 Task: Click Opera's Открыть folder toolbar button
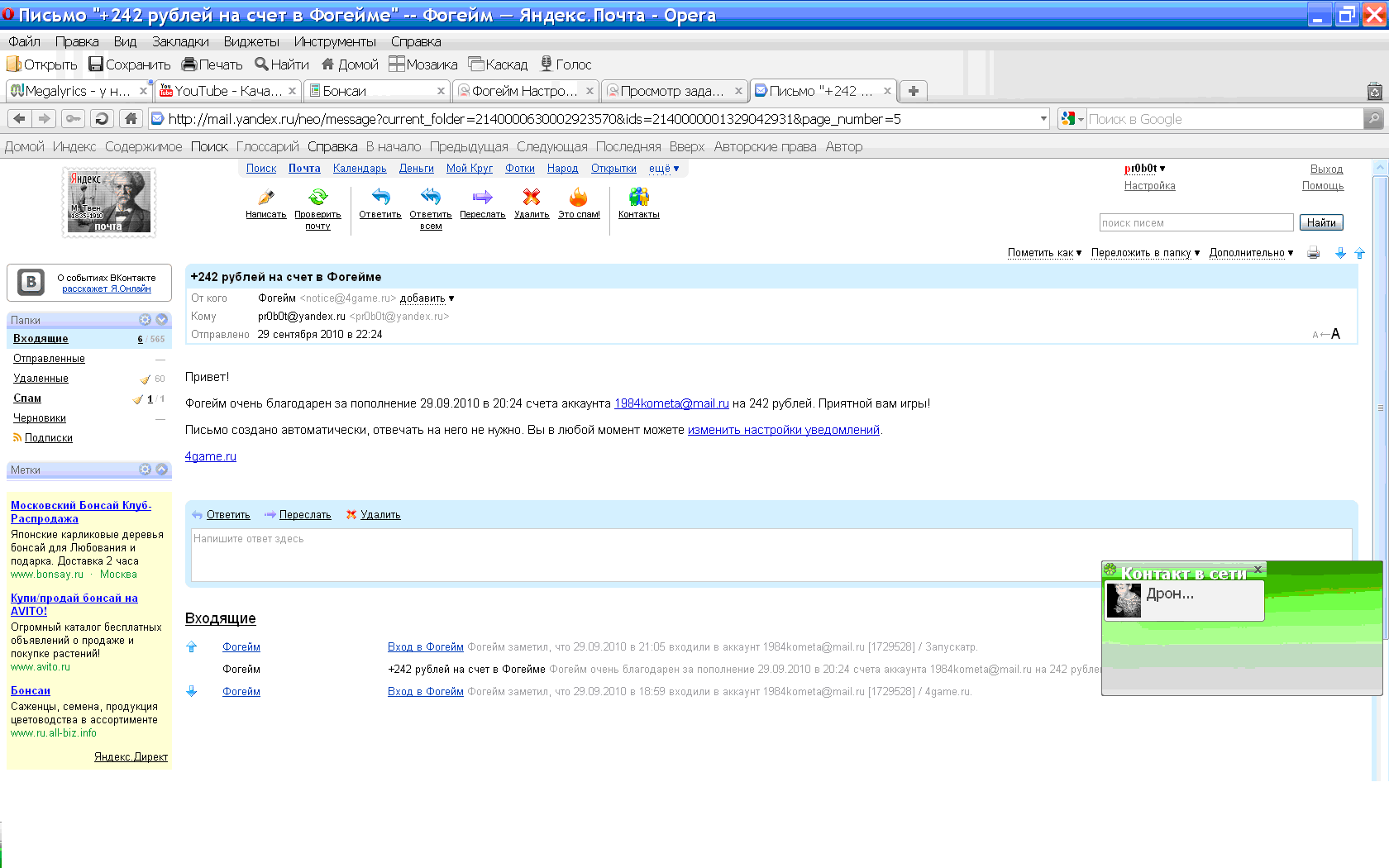[x=42, y=64]
